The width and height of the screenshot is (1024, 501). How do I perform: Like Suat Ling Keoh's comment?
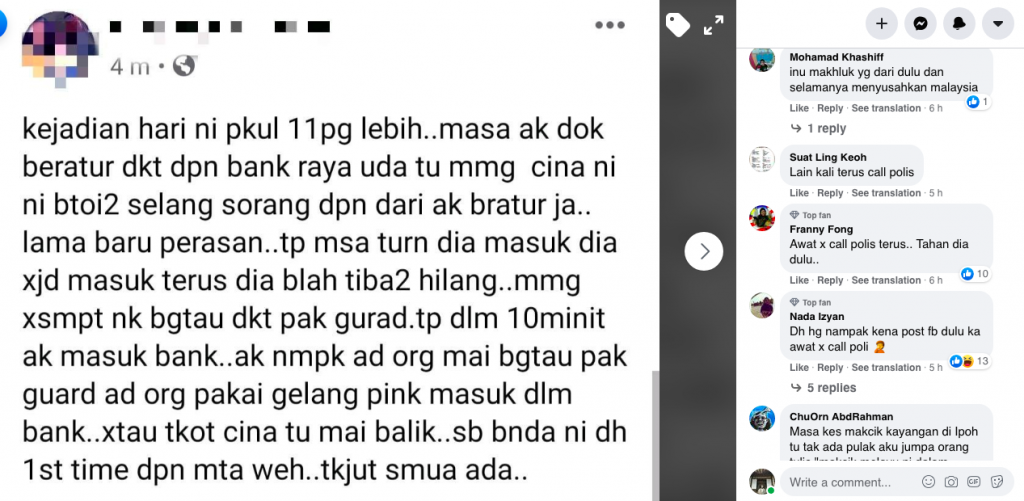799,193
